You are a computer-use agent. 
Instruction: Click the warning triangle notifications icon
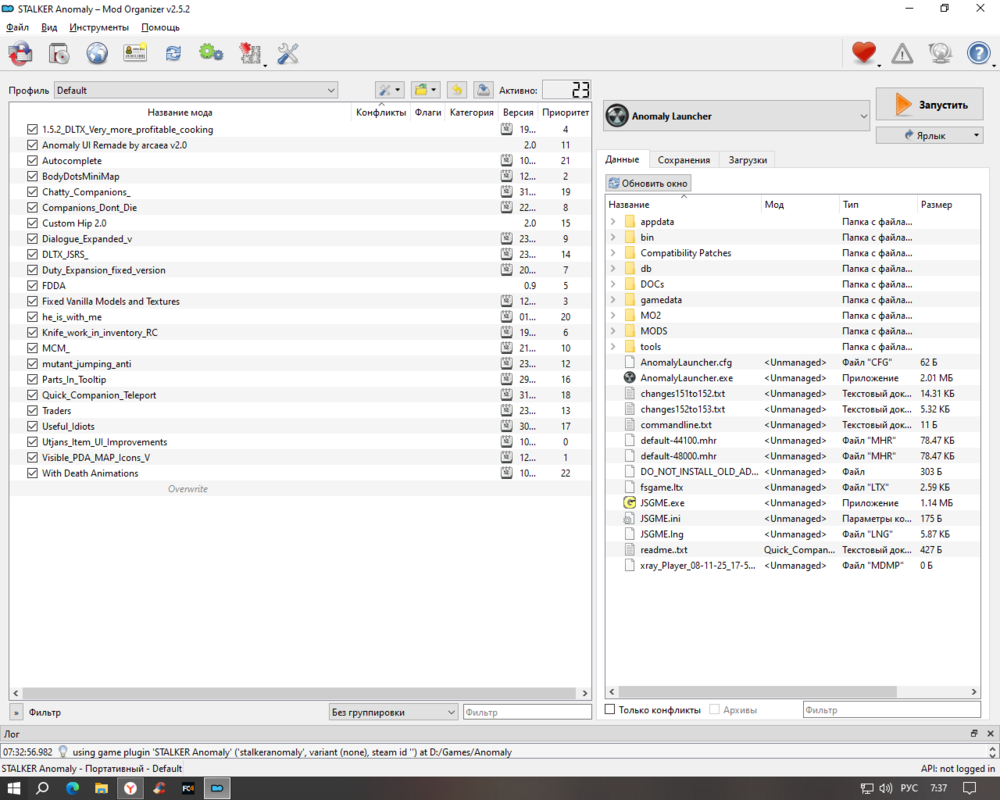pos(902,54)
